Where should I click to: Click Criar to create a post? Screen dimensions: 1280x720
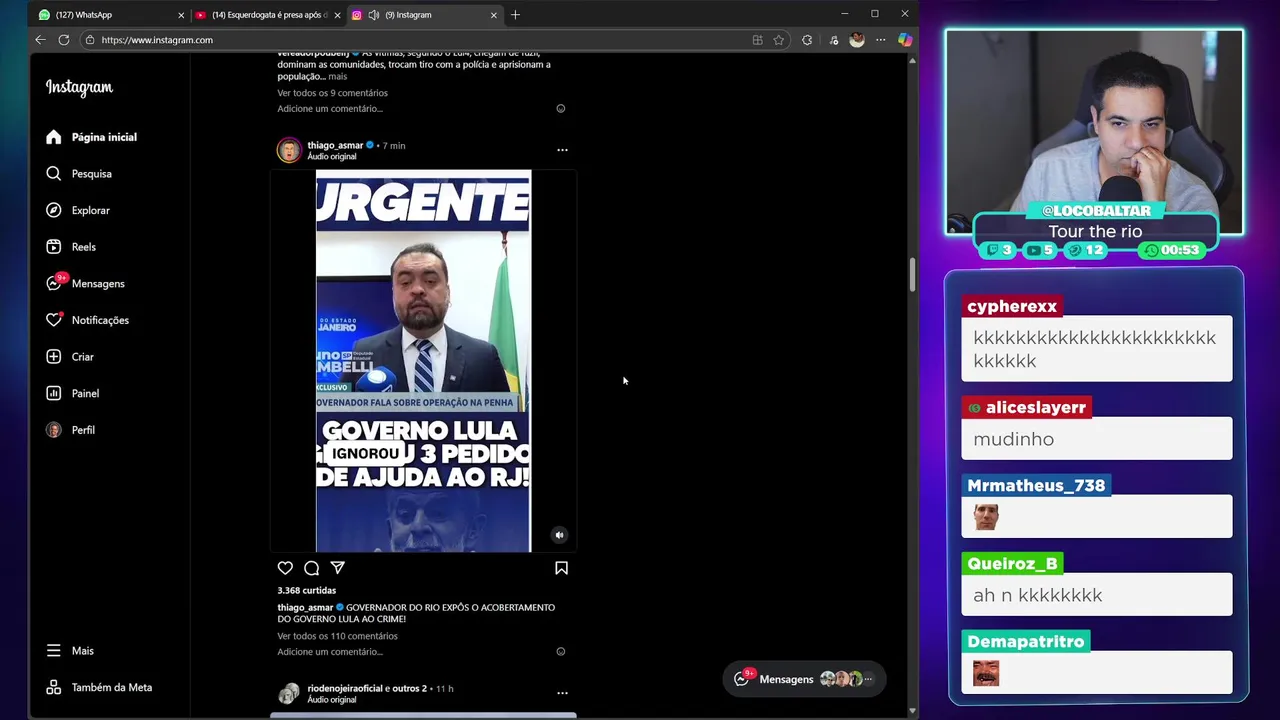[70, 357]
